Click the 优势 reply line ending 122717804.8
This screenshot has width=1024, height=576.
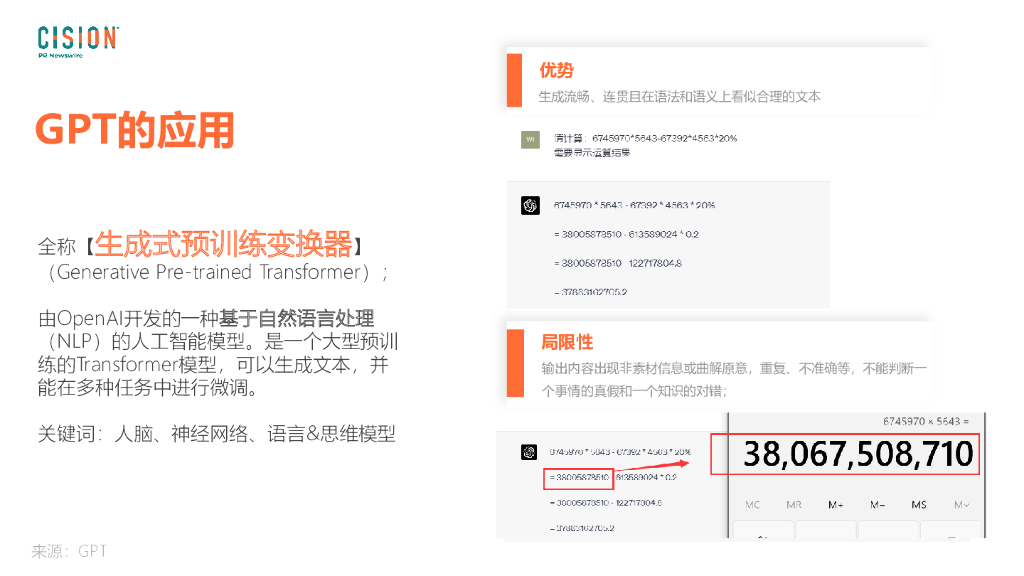618,263
